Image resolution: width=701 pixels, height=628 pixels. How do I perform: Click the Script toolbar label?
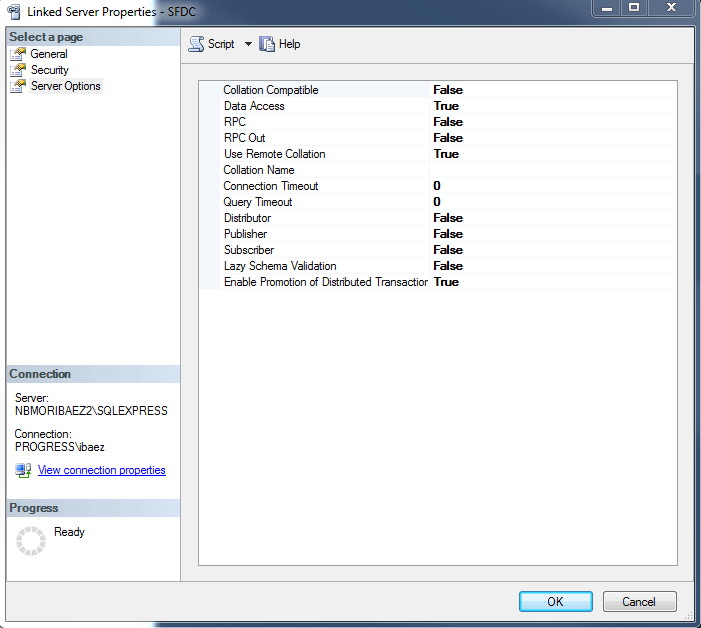coord(221,44)
